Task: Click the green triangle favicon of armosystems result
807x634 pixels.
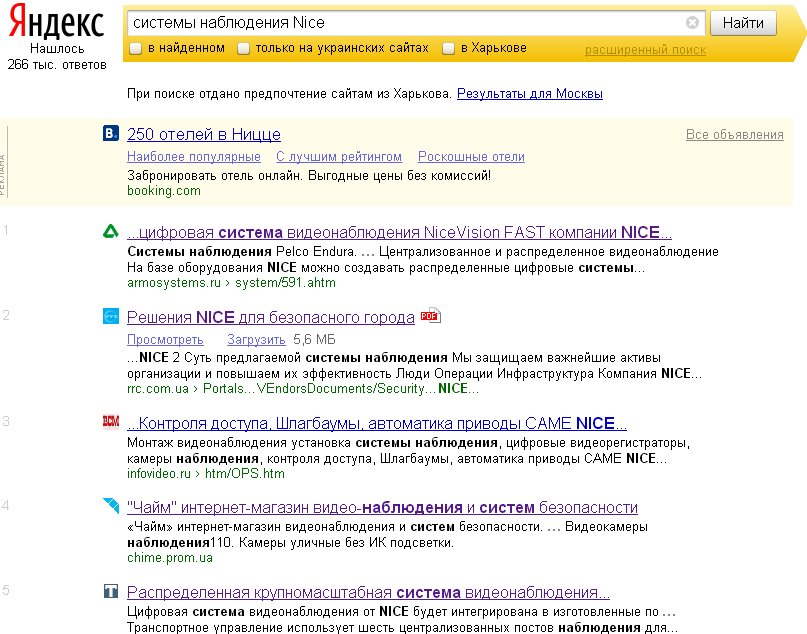Action: 111,232
